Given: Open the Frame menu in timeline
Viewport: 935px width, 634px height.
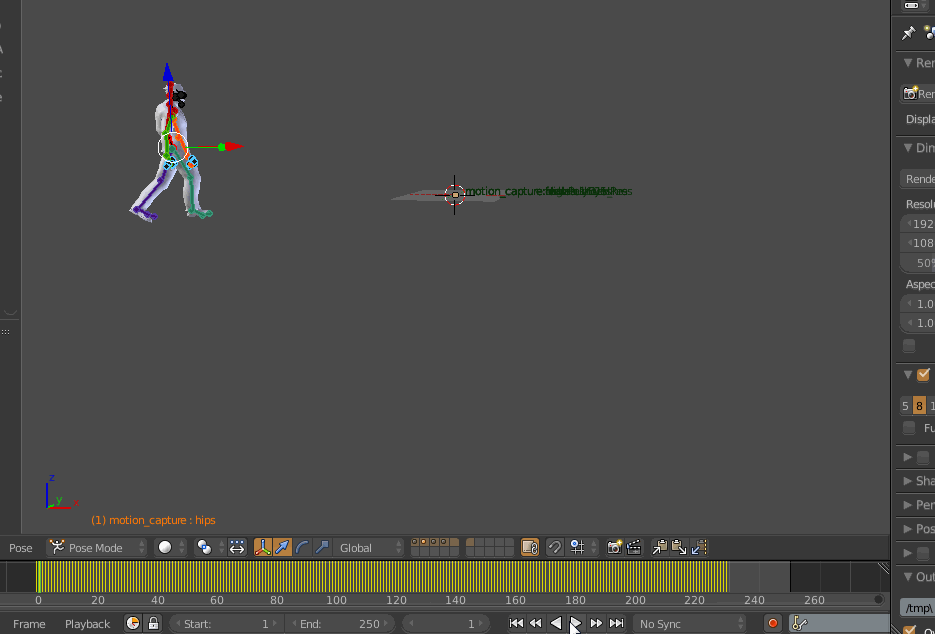Looking at the screenshot, I should (x=29, y=624).
